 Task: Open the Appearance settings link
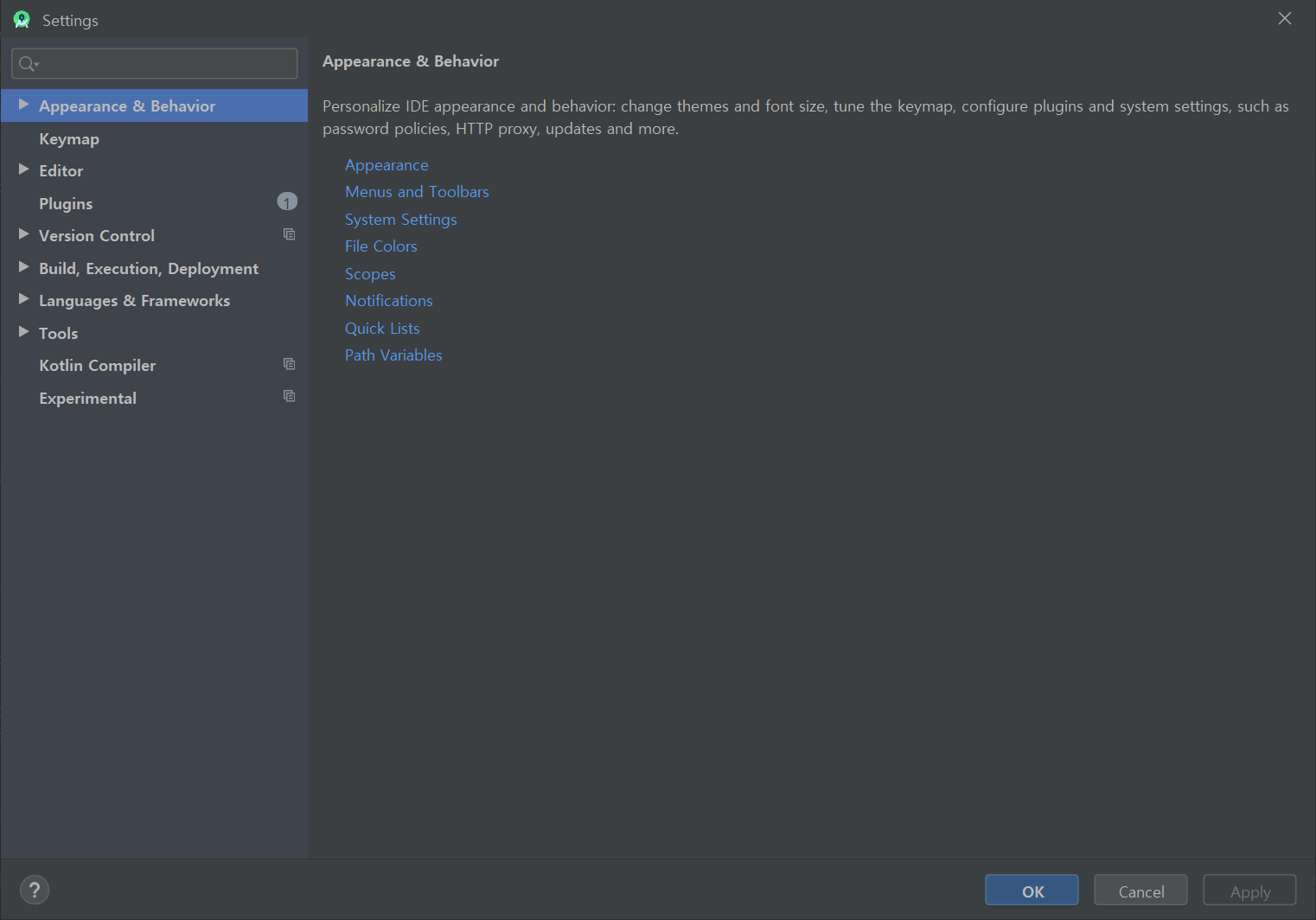386,165
